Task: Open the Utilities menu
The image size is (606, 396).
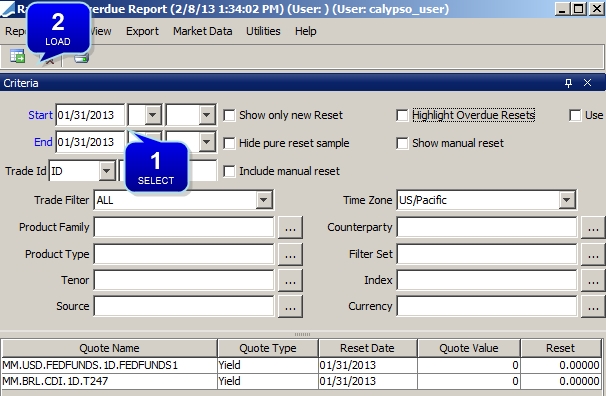Action: coord(263,31)
